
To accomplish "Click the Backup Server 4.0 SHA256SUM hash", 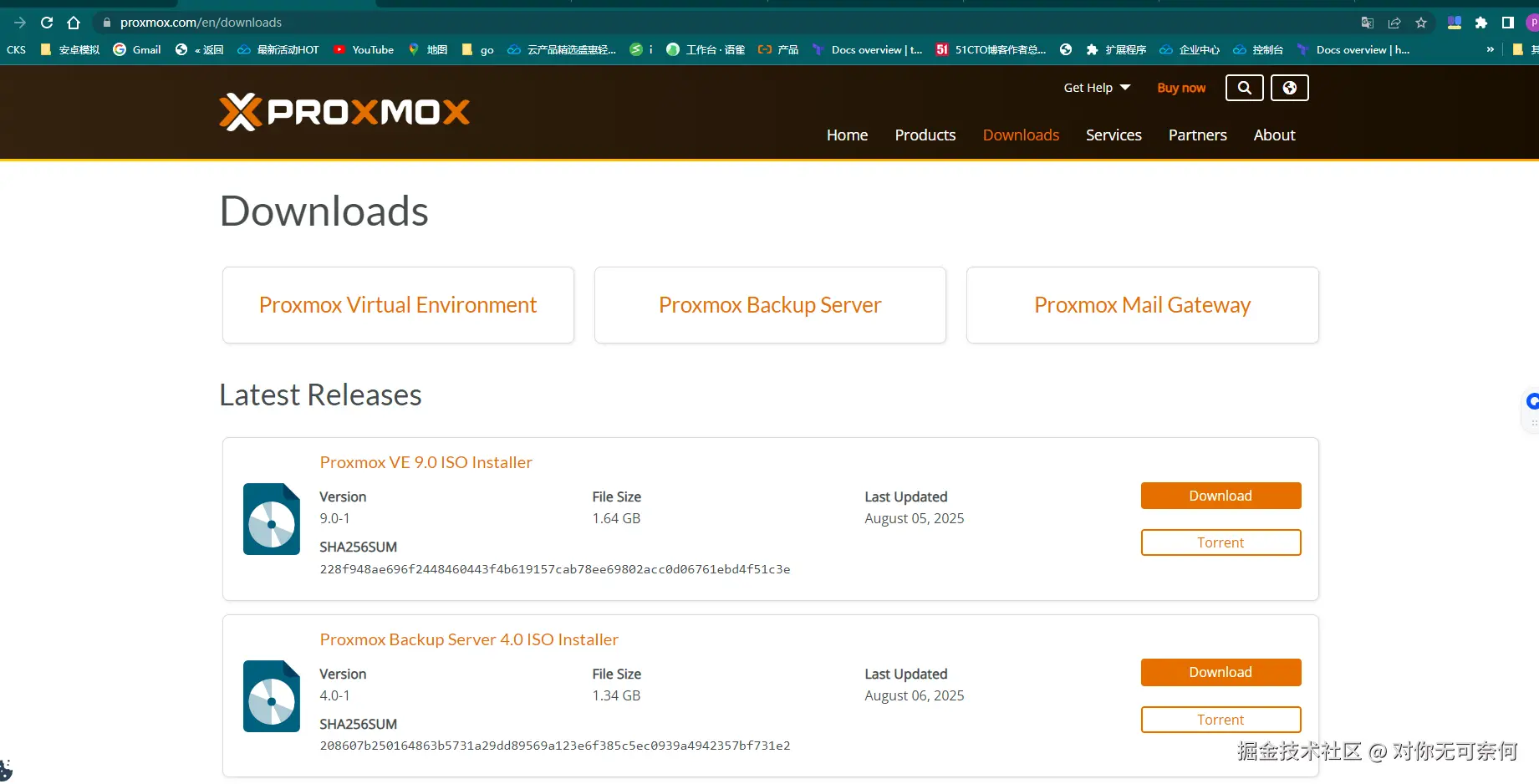I will 555,746.
